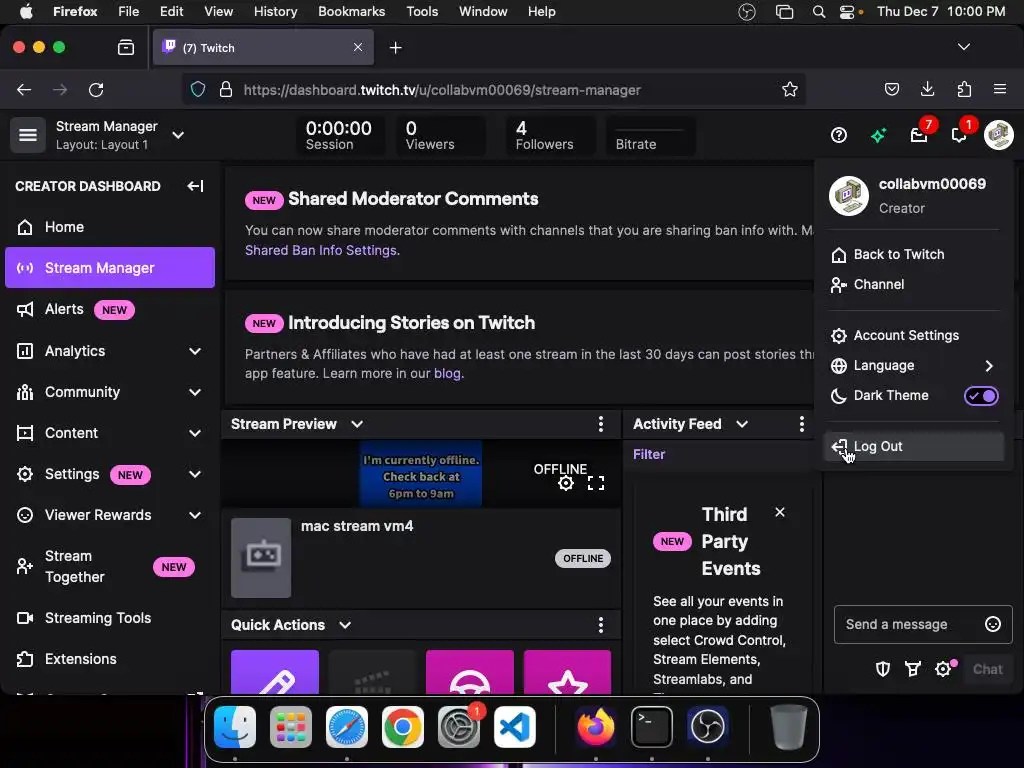Open Stream Preview settings gear icon
Screen dimensions: 1024x768
click(566, 483)
